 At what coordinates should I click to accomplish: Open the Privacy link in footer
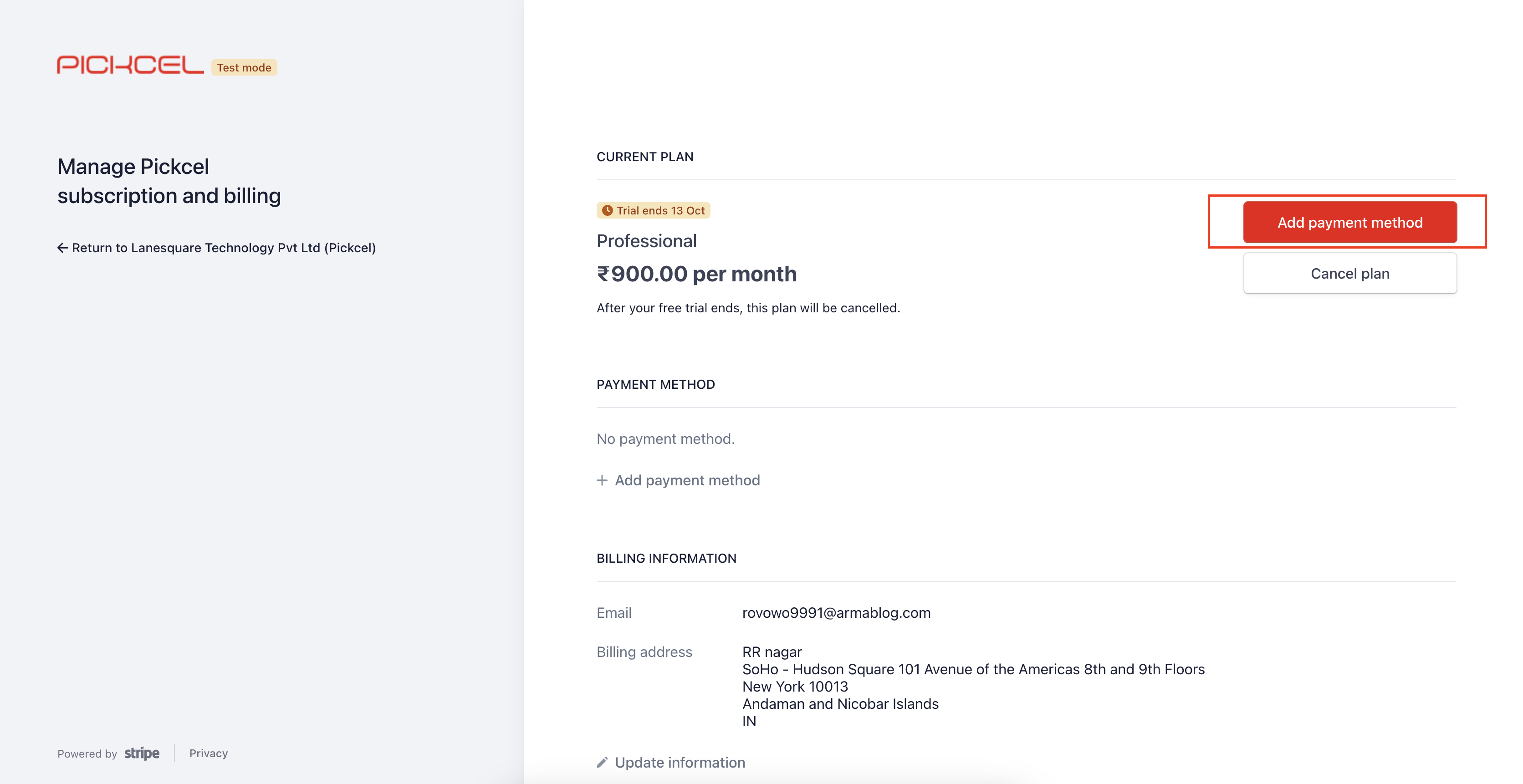[x=208, y=753]
